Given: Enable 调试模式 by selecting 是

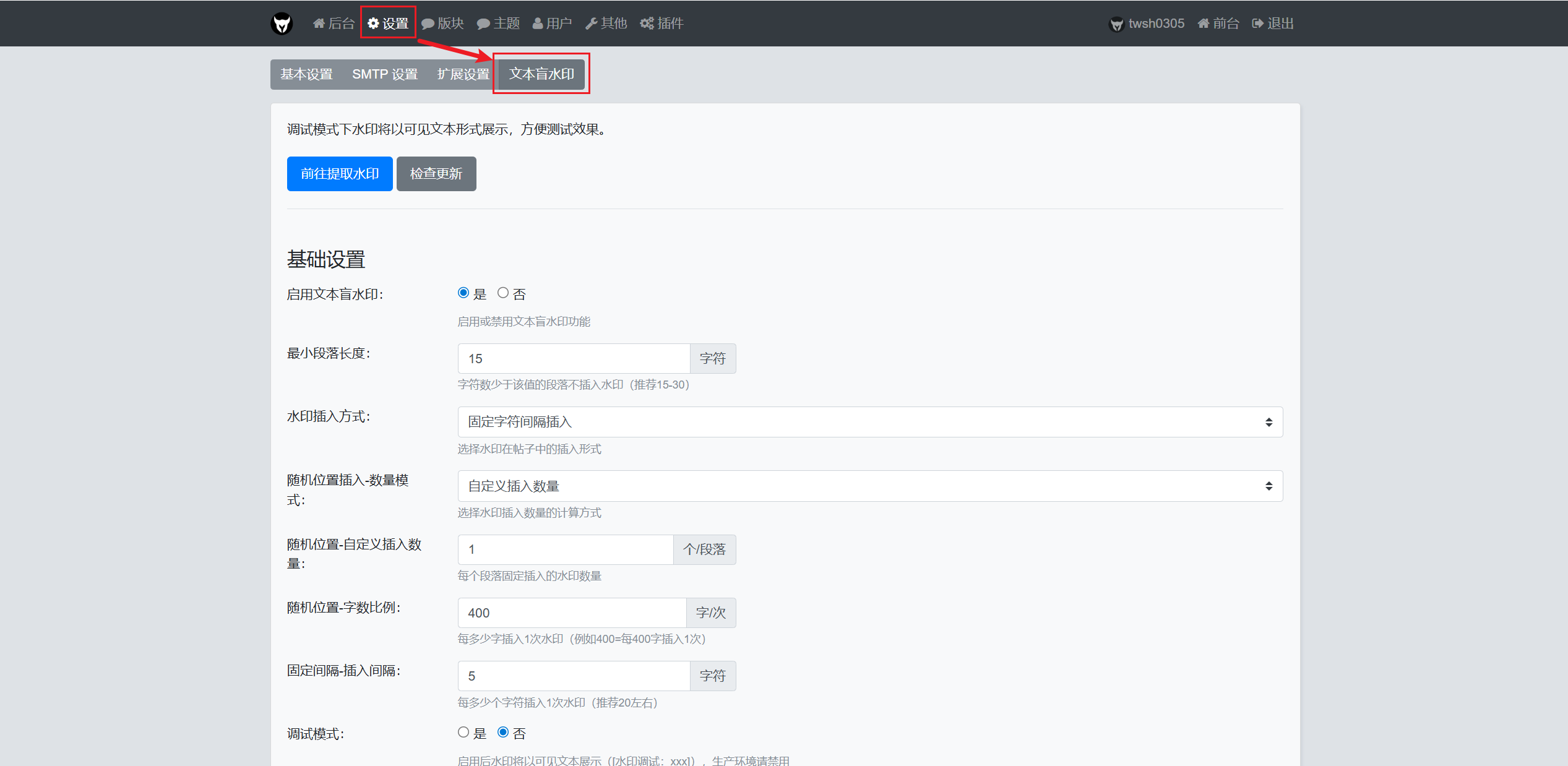Looking at the screenshot, I should click(x=463, y=732).
